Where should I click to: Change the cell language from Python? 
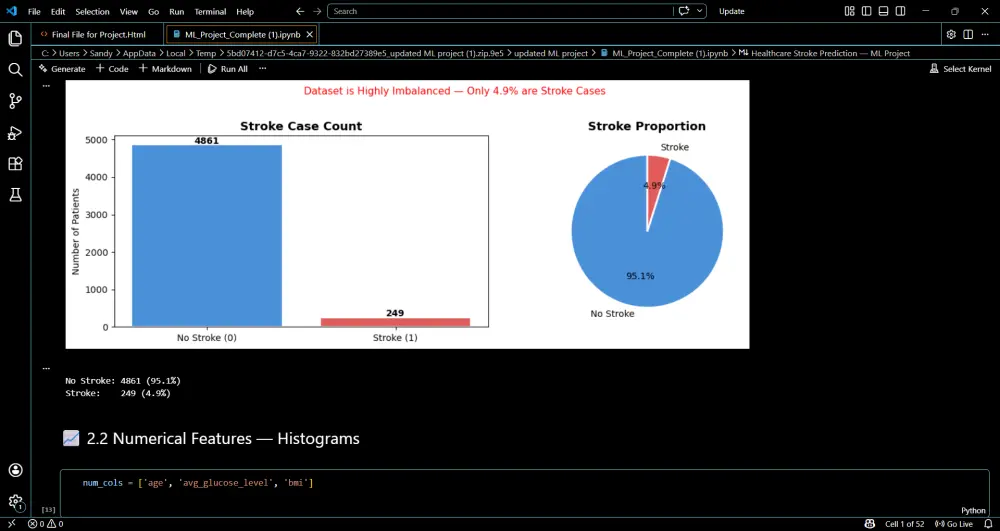(x=973, y=511)
